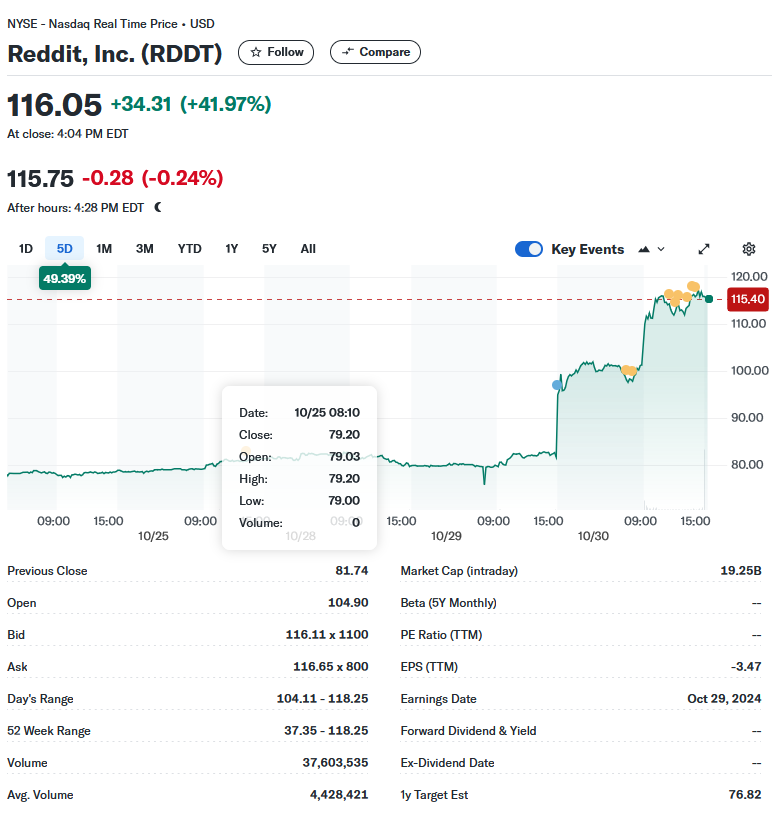Select the 5D chart range
Viewport: 784px width, 819px height.
click(x=64, y=249)
